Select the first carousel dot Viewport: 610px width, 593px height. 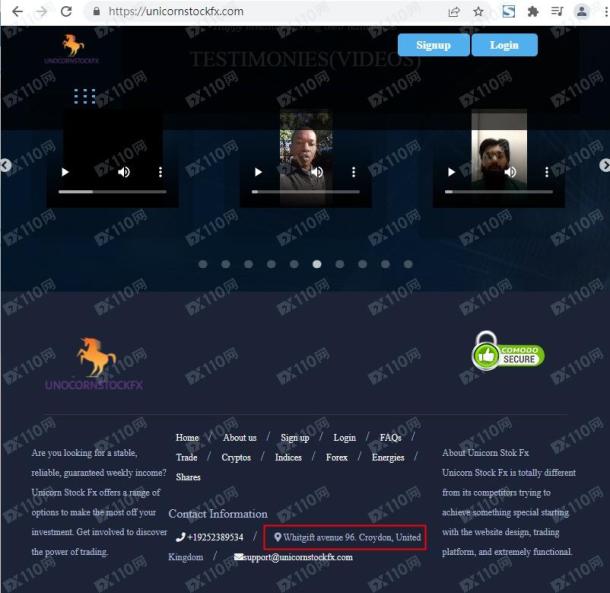203,264
